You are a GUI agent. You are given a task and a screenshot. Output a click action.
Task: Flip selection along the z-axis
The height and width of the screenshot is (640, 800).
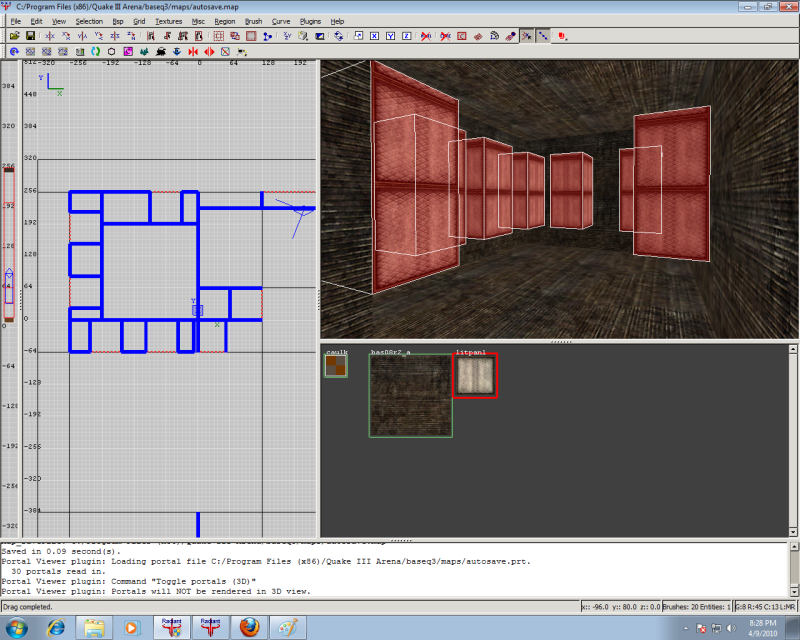pos(115,36)
